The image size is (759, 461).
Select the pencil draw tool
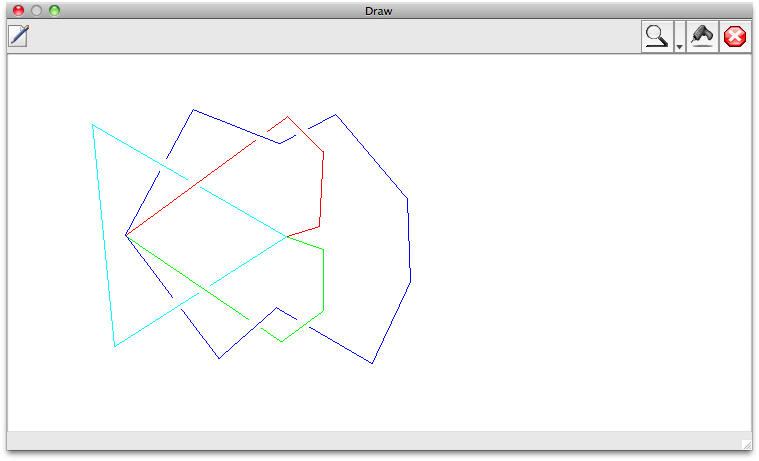19,36
